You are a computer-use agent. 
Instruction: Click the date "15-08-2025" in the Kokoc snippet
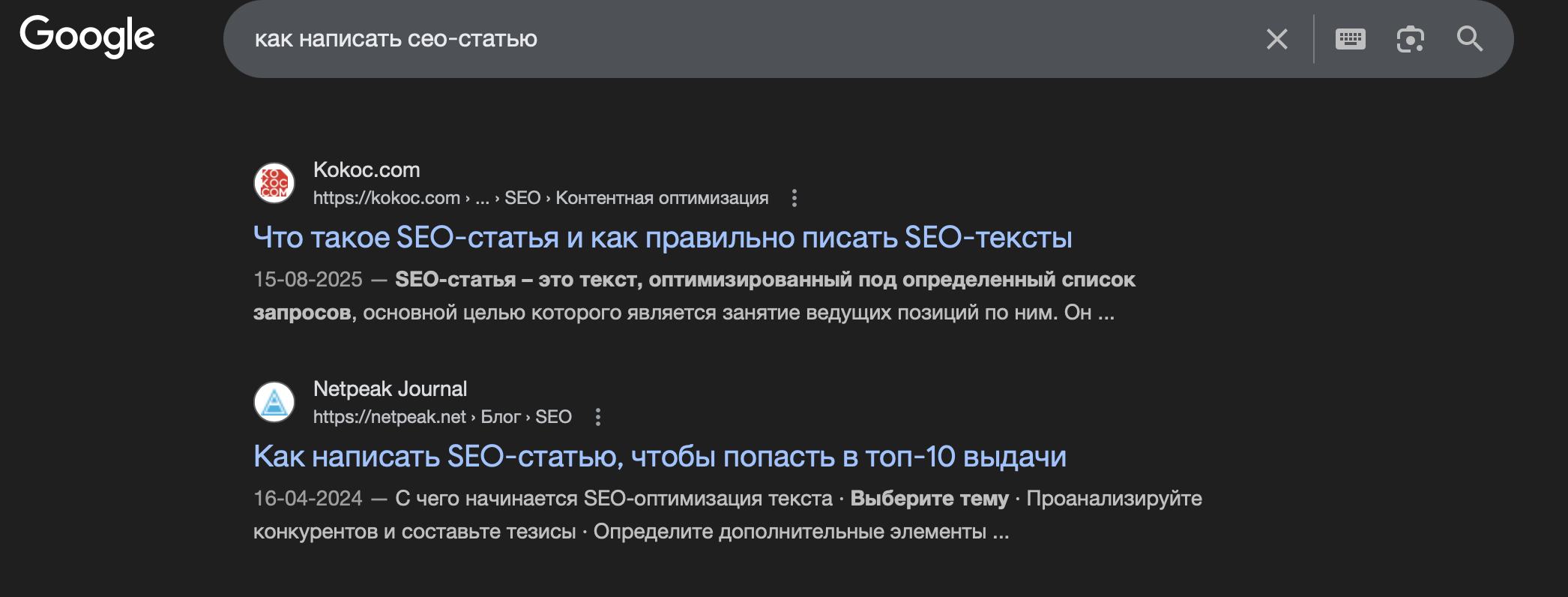click(x=308, y=280)
